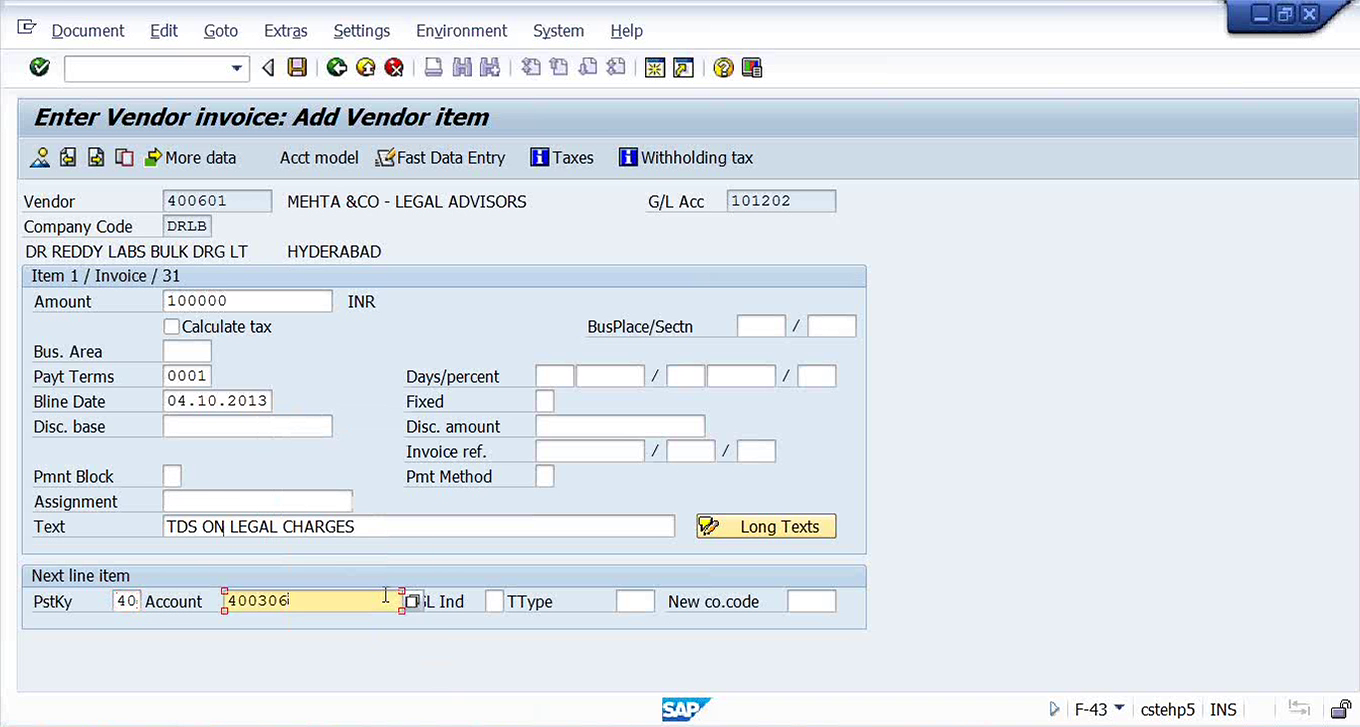Tick the Calculate tax checkbox

pos(172,326)
